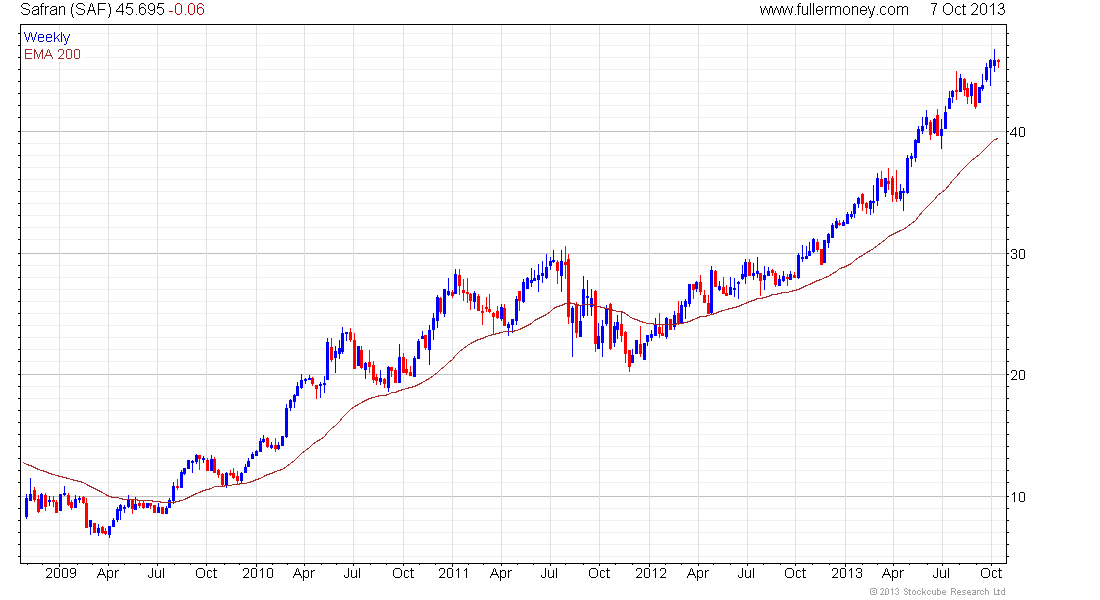Click the 2011 year label on axis
Image resolution: width=1100 pixels, height=600 pixels.
coord(454,573)
